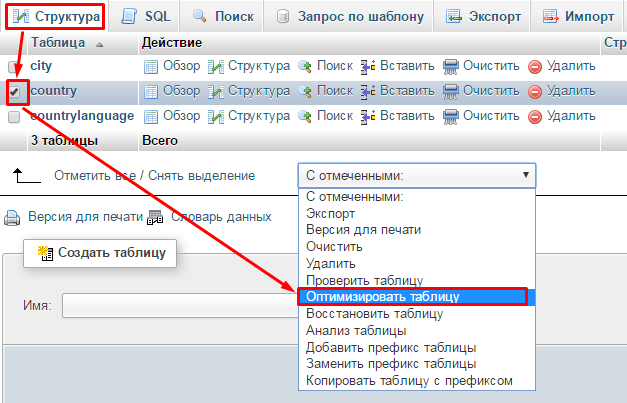627x403 pixels.
Task: Click the Создать таблицу button
Action: pyautogui.click(x=100, y=253)
